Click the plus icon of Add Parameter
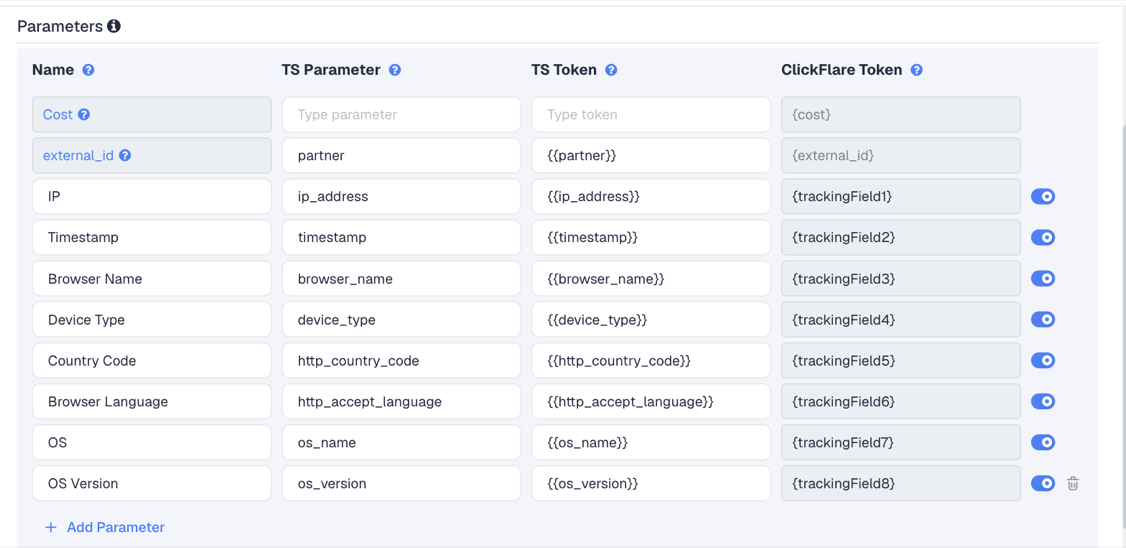The image size is (1126, 548). (x=51, y=527)
